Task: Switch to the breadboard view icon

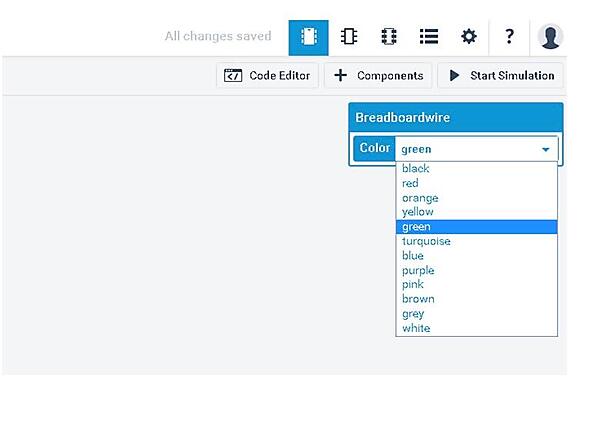Action: click(x=309, y=37)
